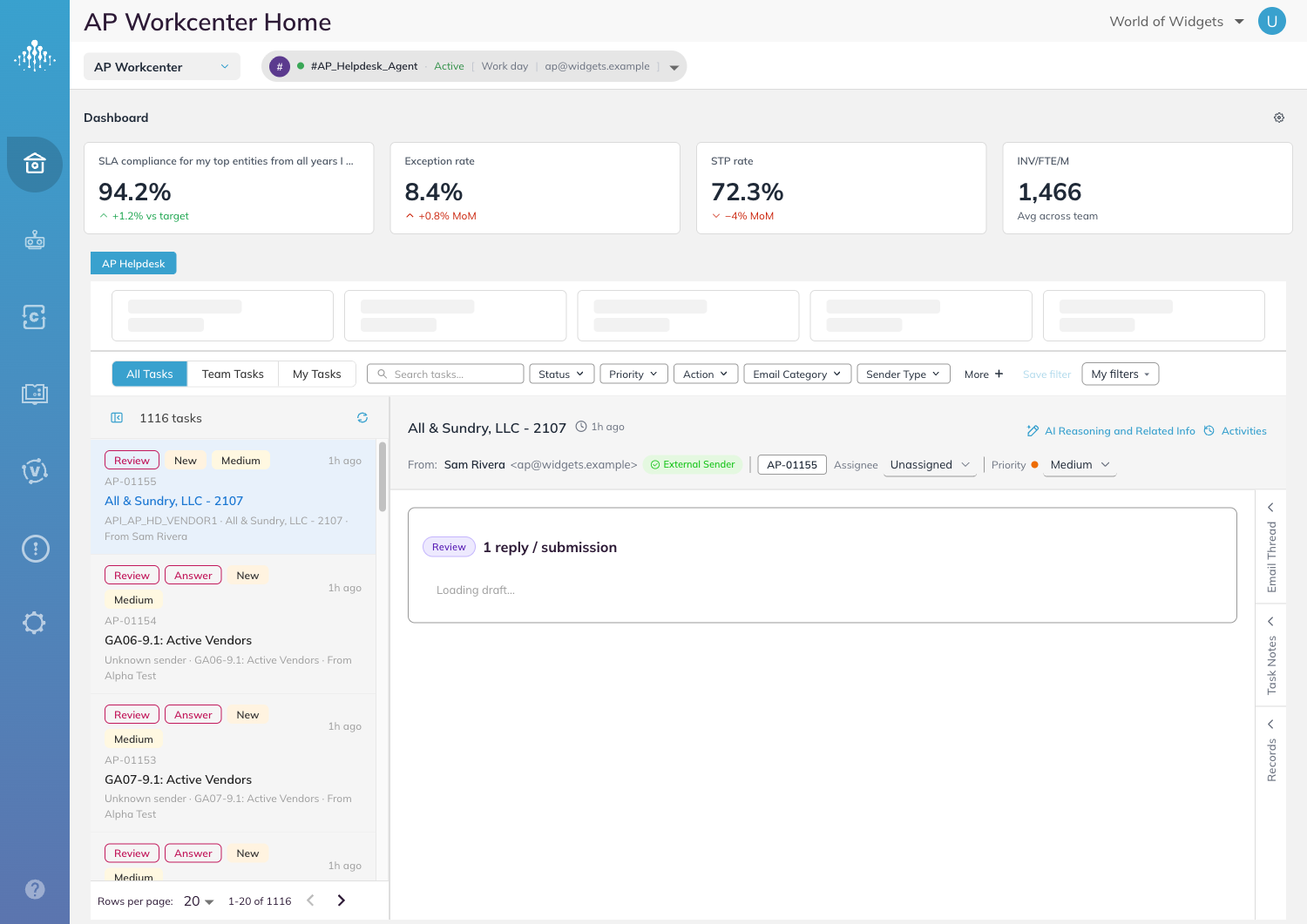Click the SLA compliance 94.2% card
The width and height of the screenshot is (1307, 924).
coord(229,188)
